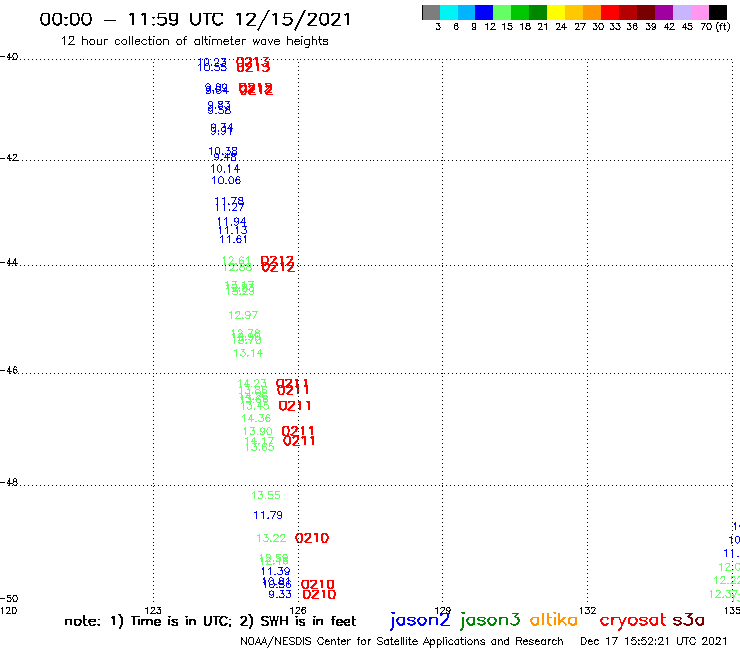This screenshot has height=650, width=740.
Task: Click the jason2 legend label
Action: coord(420,620)
